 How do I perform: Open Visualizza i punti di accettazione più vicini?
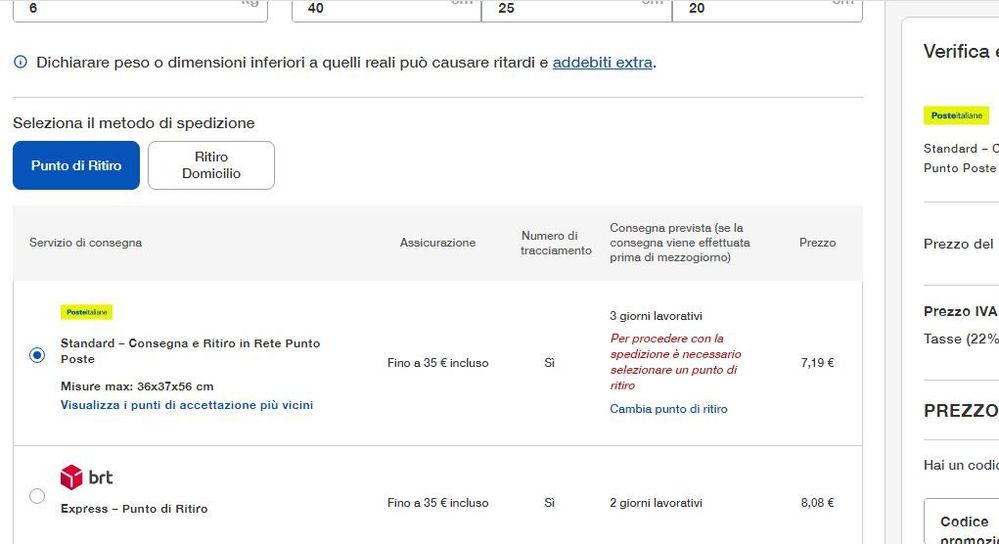[x=187, y=405]
